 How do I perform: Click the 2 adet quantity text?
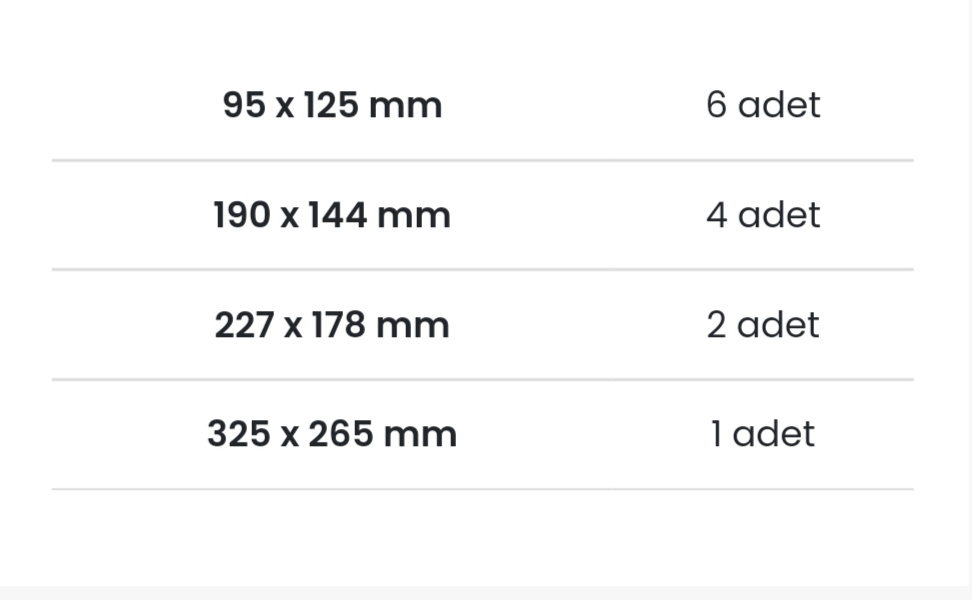(x=763, y=325)
